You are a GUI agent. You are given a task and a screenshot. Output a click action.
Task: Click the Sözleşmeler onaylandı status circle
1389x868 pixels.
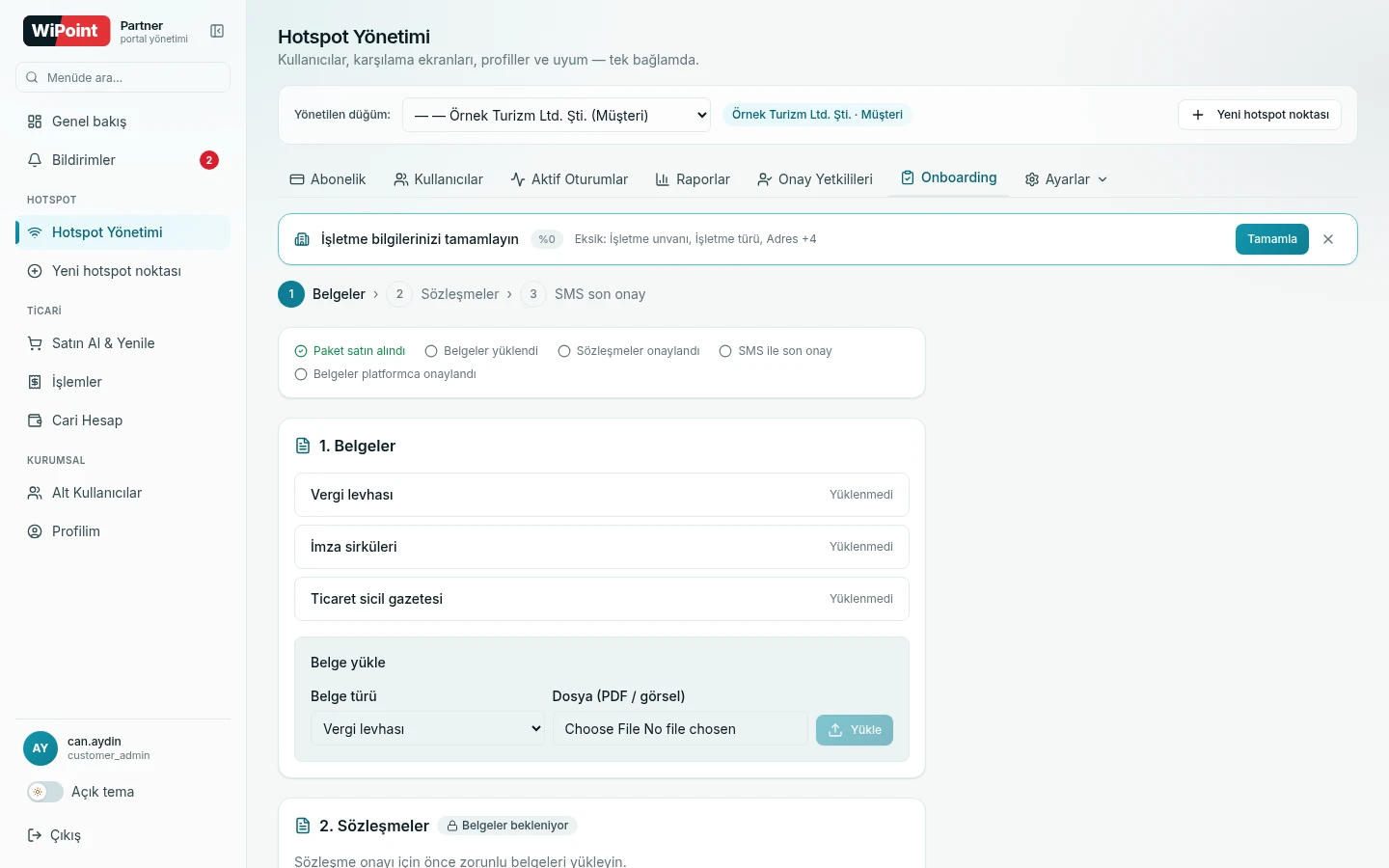[564, 351]
